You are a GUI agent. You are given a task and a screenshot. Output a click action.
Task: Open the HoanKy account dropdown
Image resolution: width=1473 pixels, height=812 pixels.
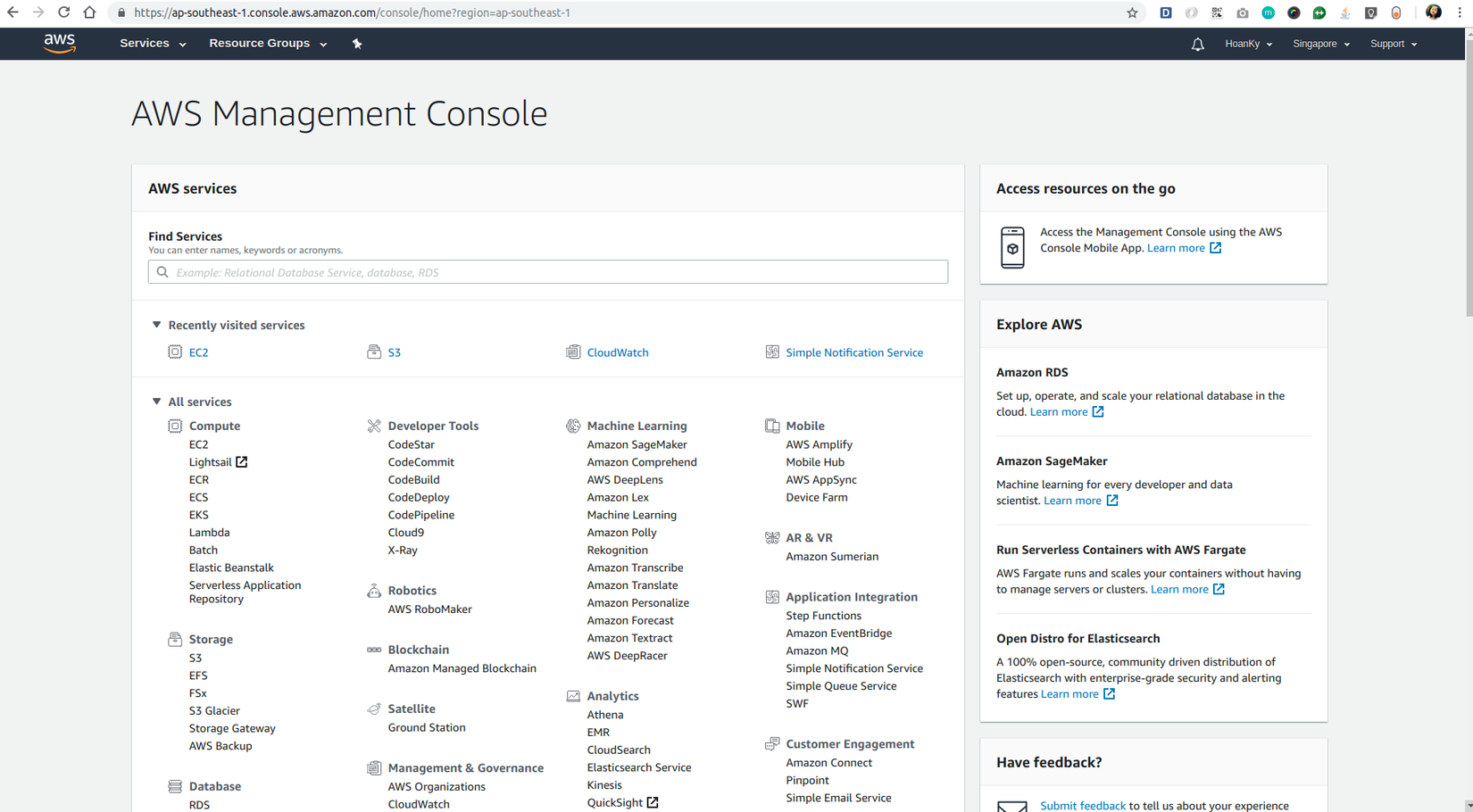[x=1248, y=44]
